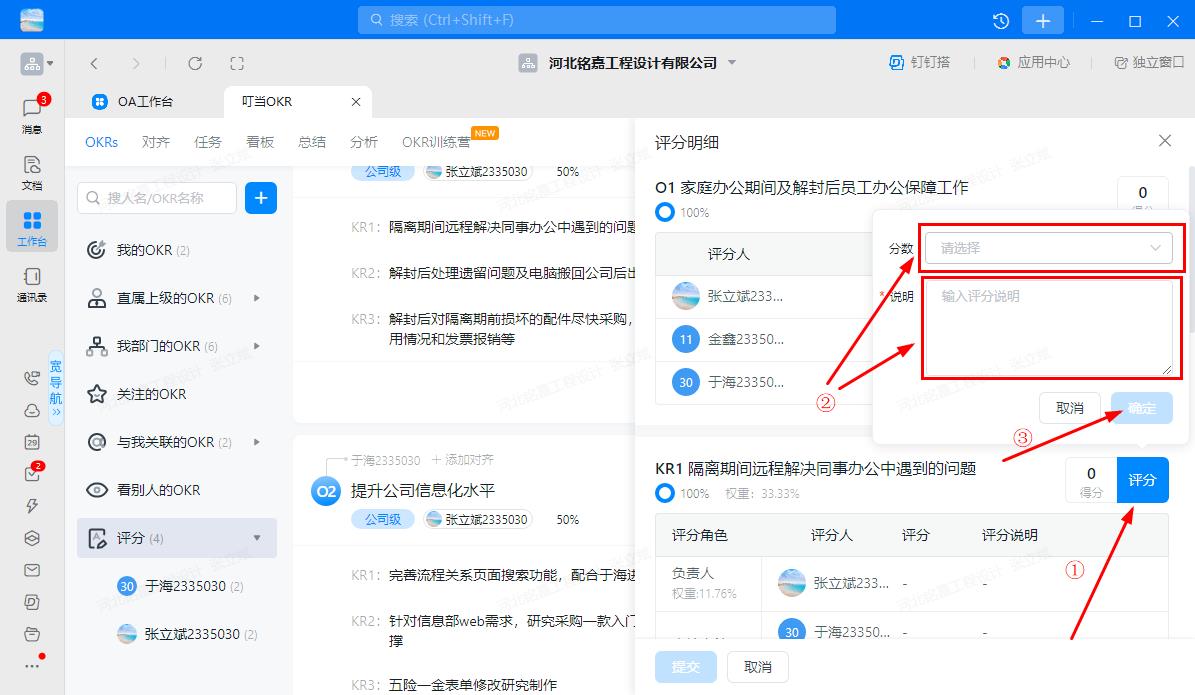Click the 取消 button in score popup
This screenshot has width=1195, height=695.
click(x=1070, y=408)
